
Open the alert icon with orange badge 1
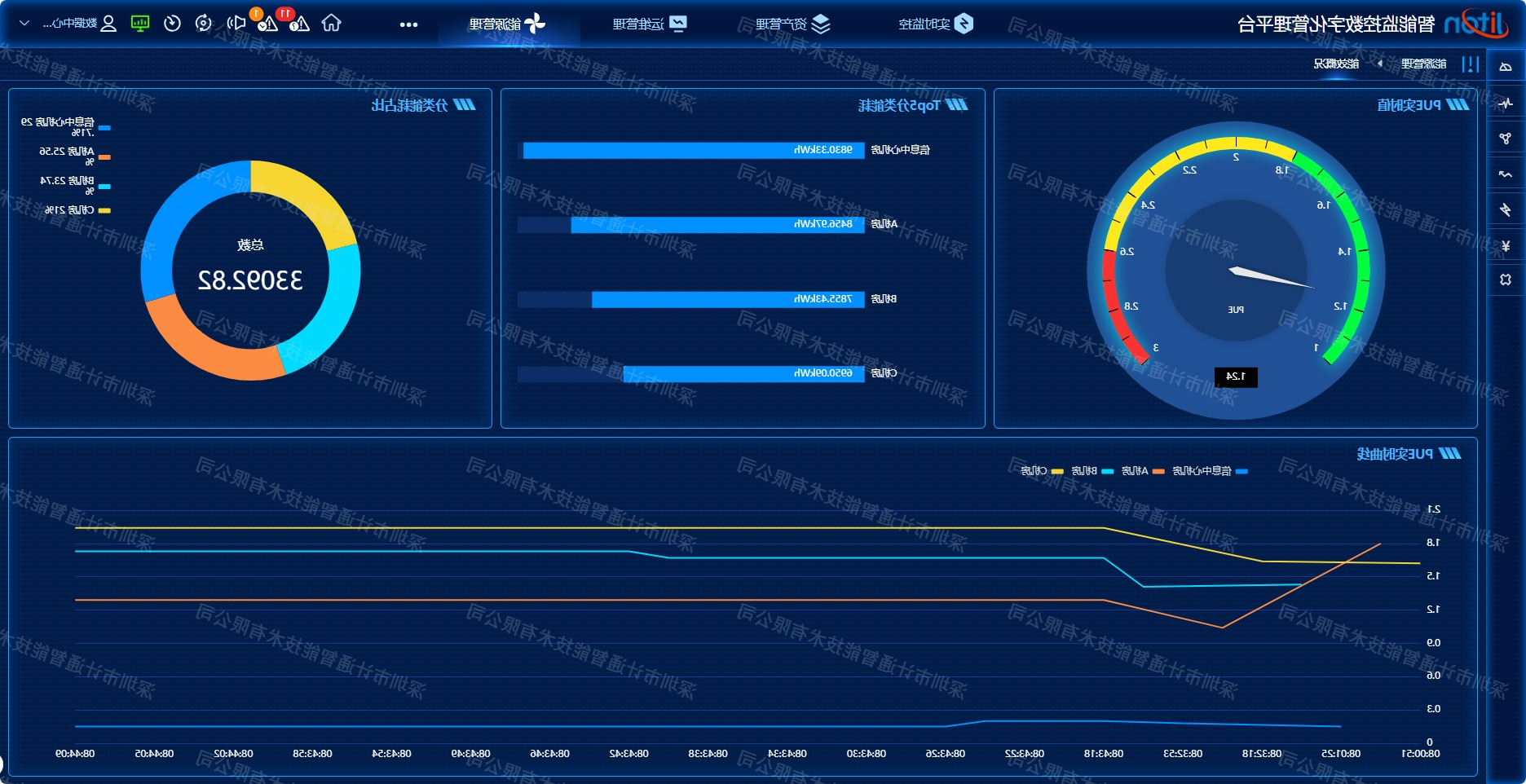pyautogui.click(x=267, y=23)
